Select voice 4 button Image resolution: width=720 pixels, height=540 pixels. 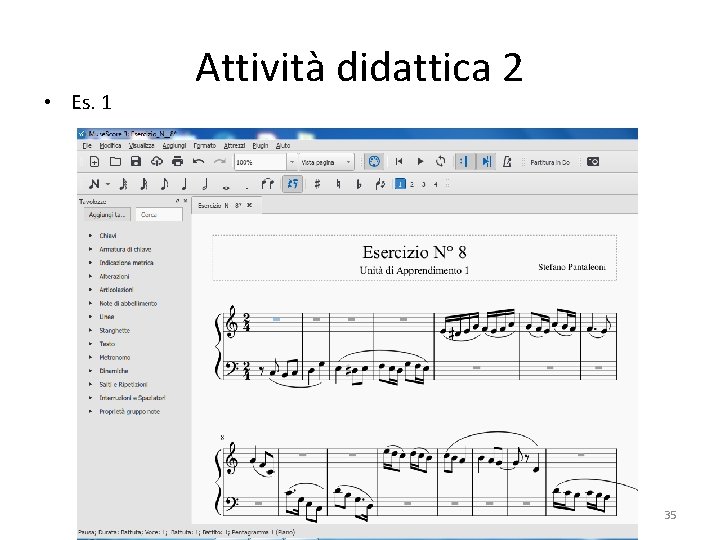pos(435,185)
